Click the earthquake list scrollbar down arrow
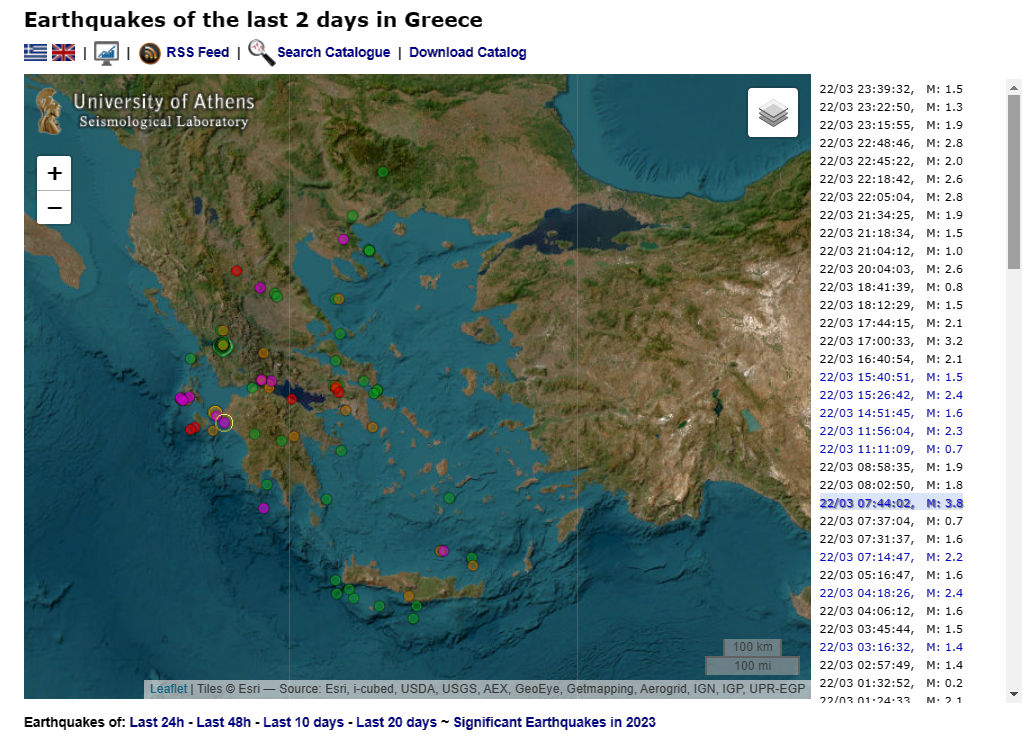The width and height of the screenshot is (1022, 738). pos(1014,693)
